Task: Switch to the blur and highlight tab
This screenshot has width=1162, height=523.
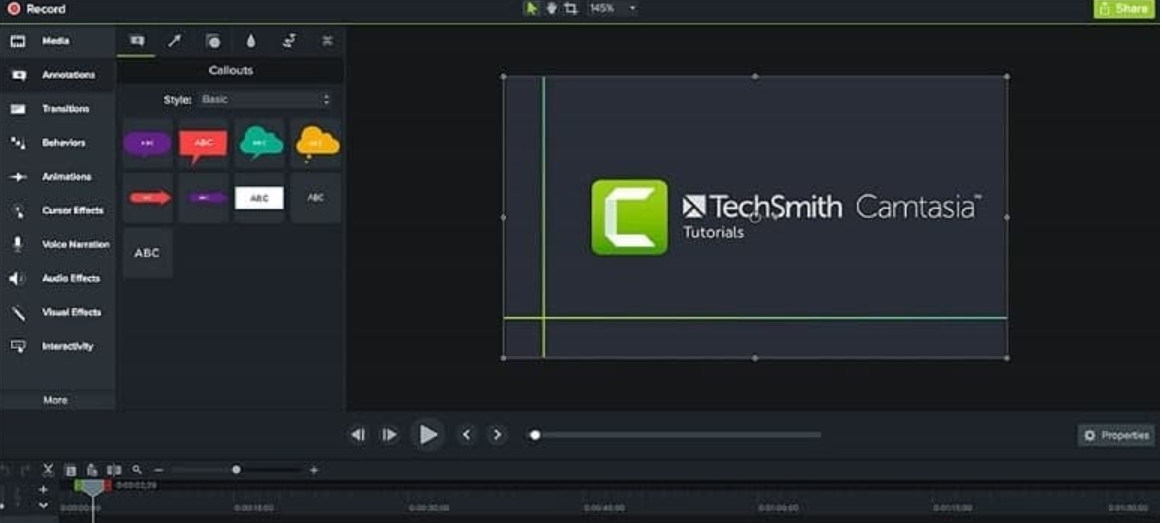Action: click(250, 41)
